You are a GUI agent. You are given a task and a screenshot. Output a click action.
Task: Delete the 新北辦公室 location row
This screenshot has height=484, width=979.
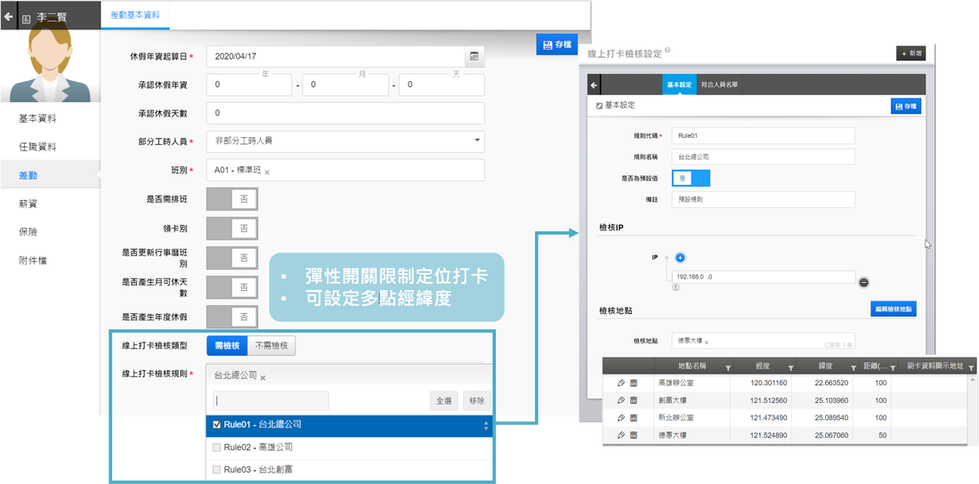click(632, 417)
